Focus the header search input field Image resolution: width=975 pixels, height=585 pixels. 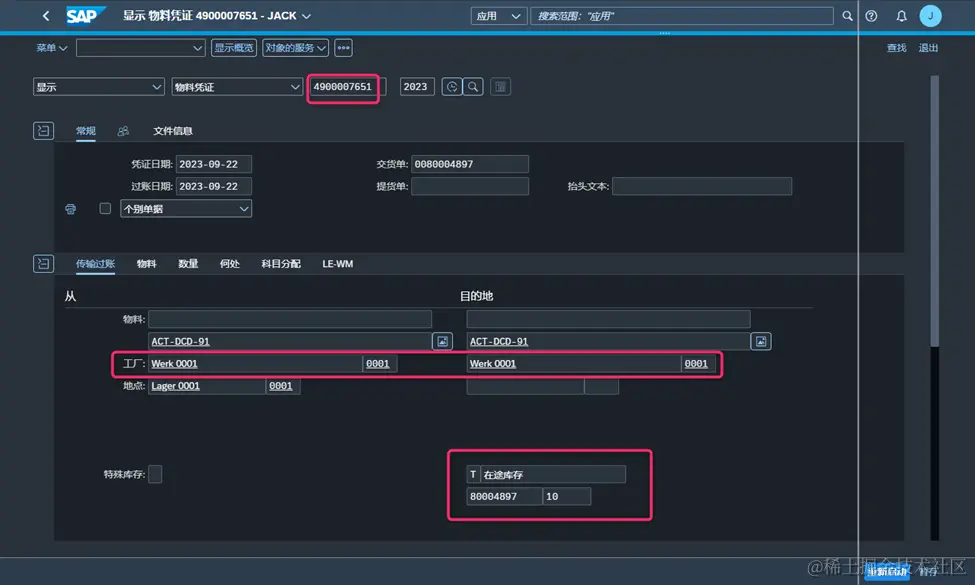coord(682,16)
